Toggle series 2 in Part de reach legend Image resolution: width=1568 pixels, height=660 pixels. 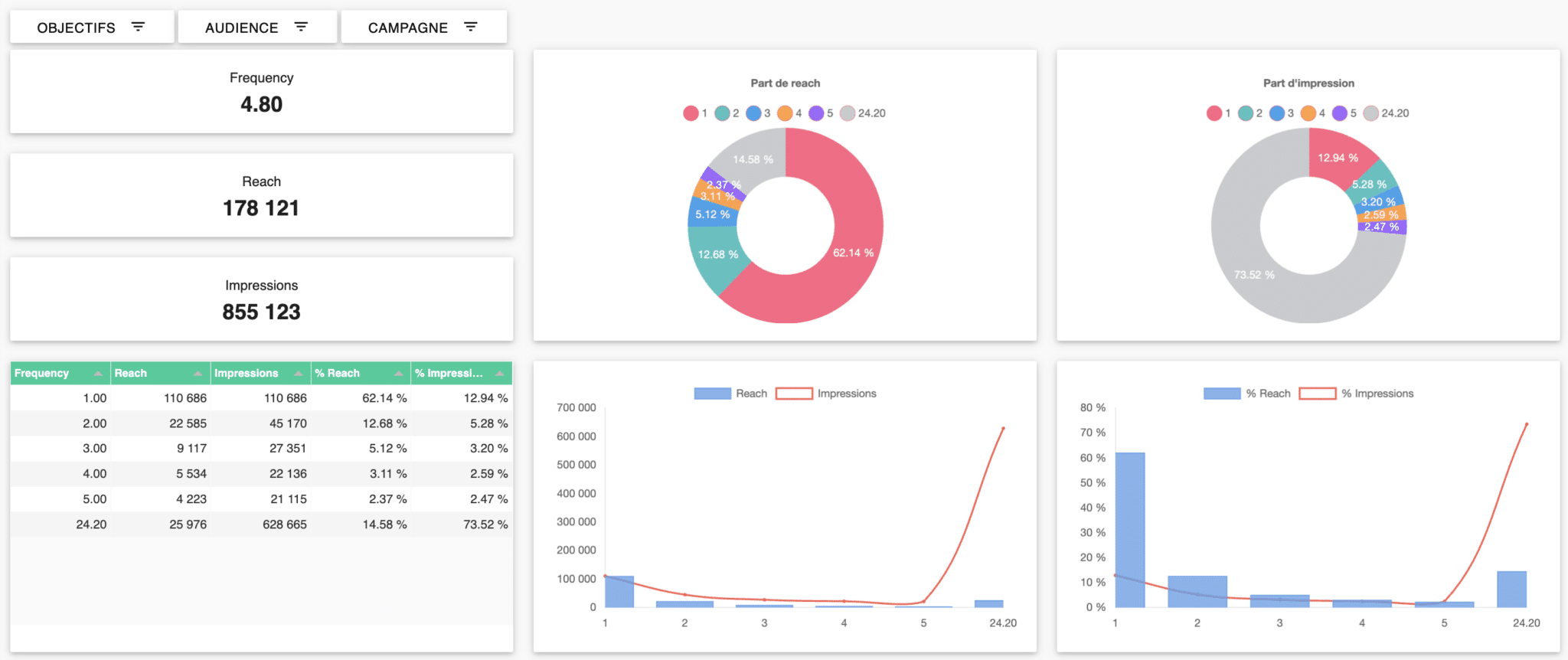727,113
